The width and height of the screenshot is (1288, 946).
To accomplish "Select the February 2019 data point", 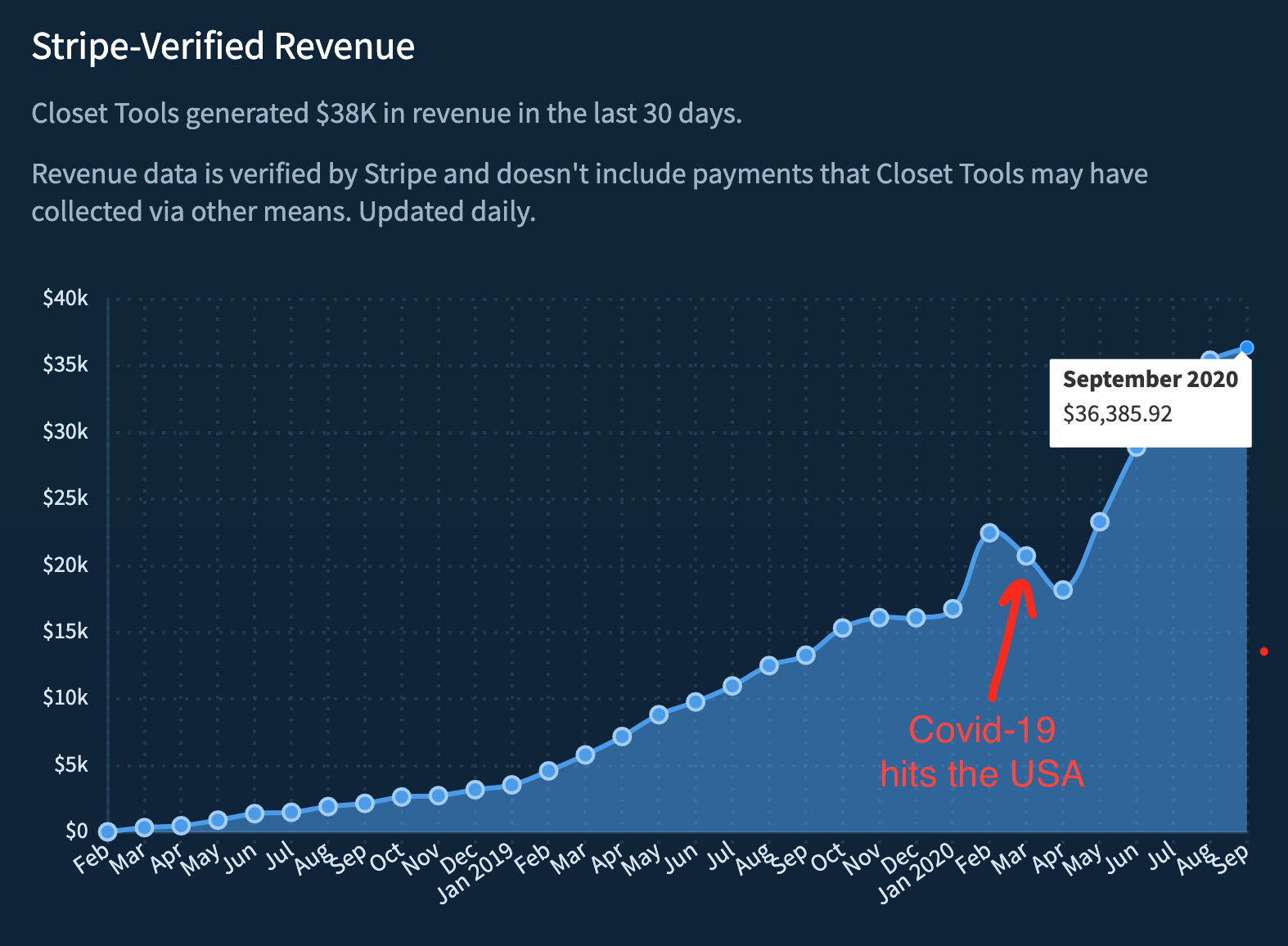I will point(548,771).
